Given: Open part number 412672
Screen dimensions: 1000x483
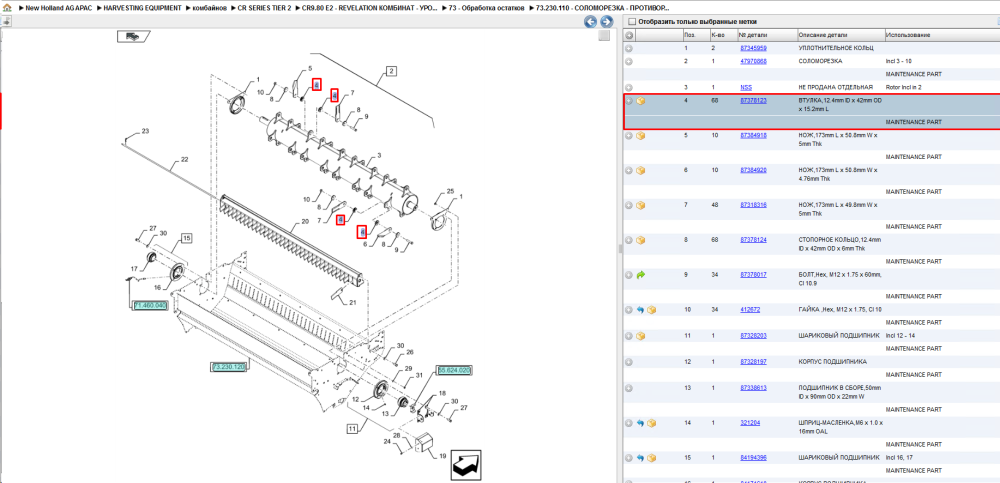Looking at the screenshot, I should point(749,309).
